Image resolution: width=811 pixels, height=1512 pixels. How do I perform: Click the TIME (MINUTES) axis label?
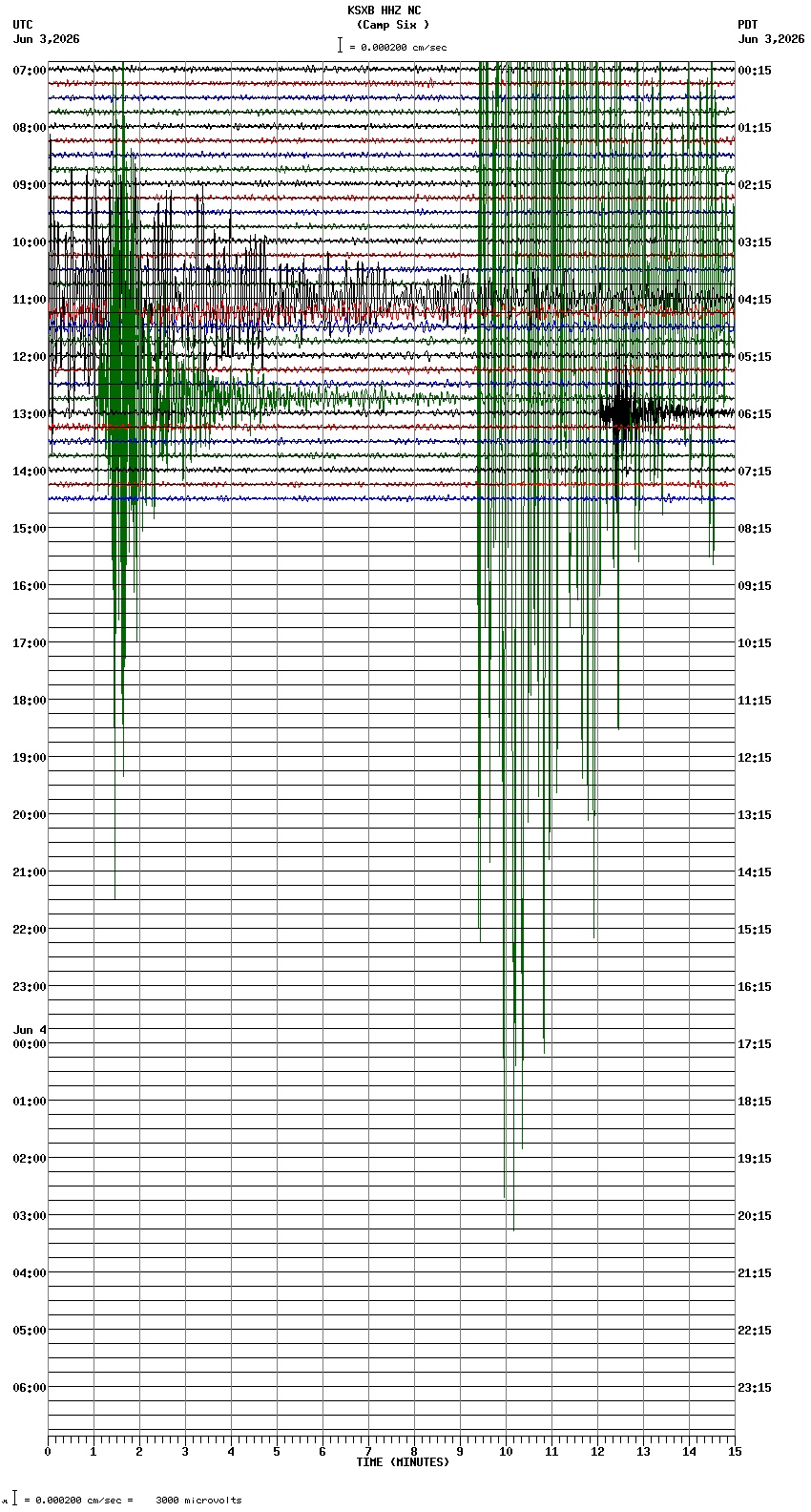click(x=403, y=1462)
